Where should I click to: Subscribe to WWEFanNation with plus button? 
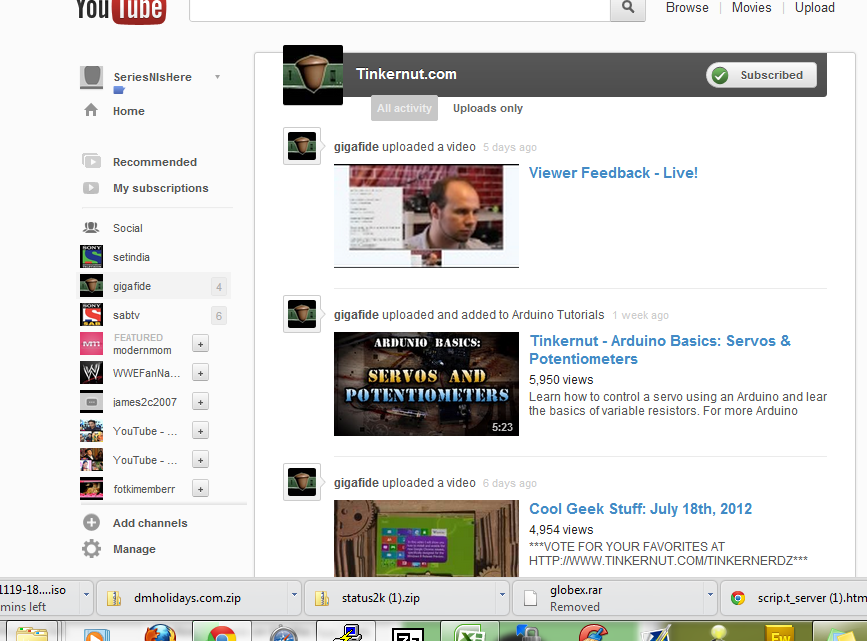(x=200, y=373)
